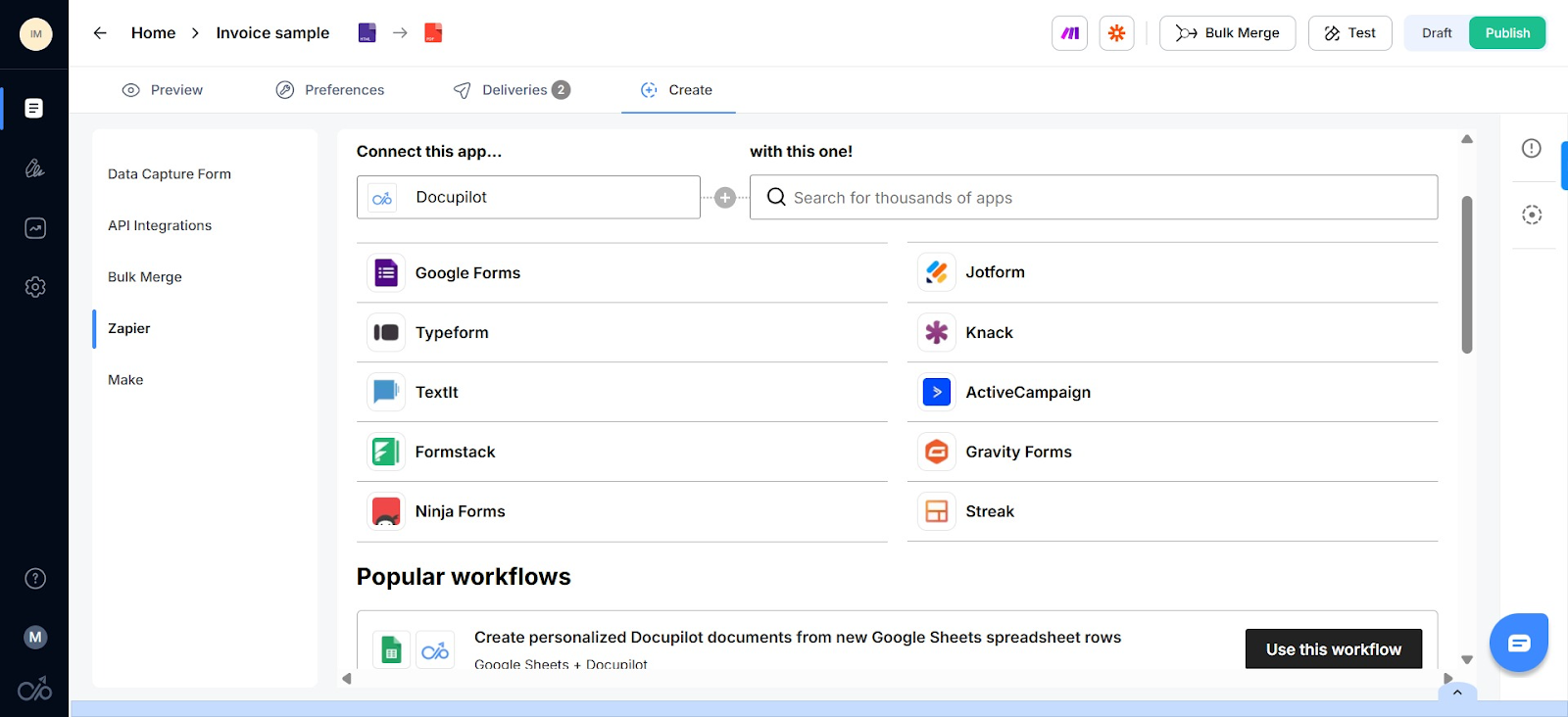The width and height of the screenshot is (1568, 717).
Task: Click the purple source template file icon
Action: click(367, 33)
